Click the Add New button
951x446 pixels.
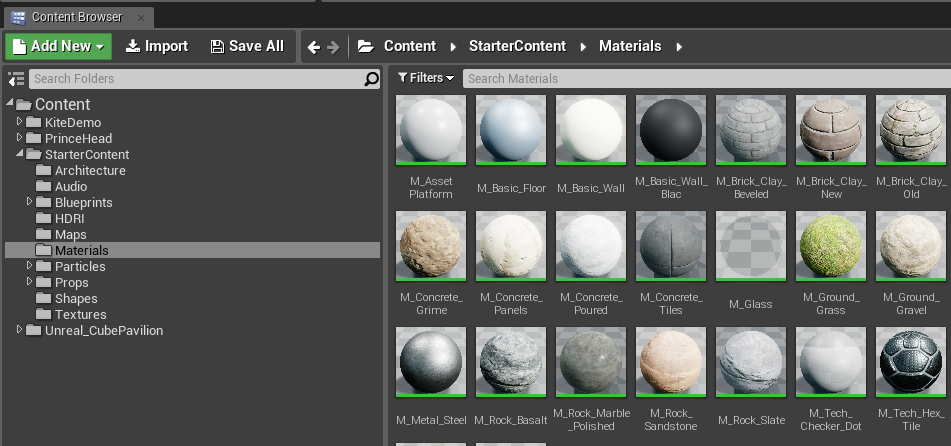(58, 46)
